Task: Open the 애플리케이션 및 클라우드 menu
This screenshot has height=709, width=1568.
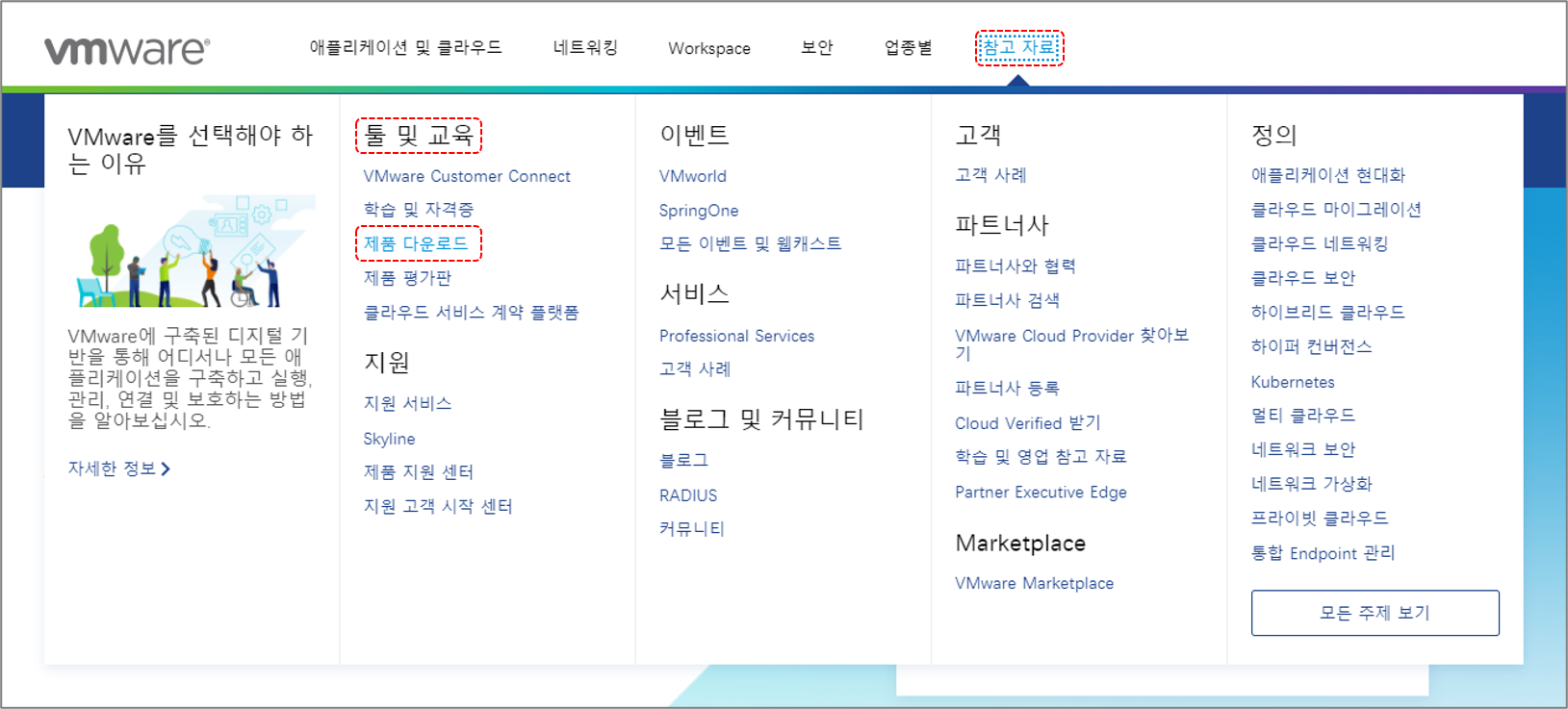Action: point(405,47)
